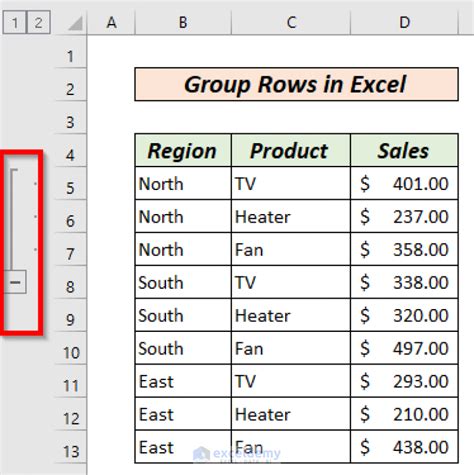Select North cell in row 5
The height and width of the screenshot is (475, 474).
(183, 184)
